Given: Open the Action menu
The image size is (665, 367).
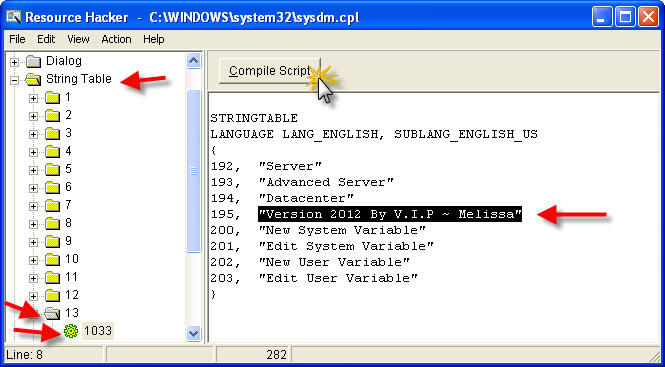Looking at the screenshot, I should click(116, 39).
